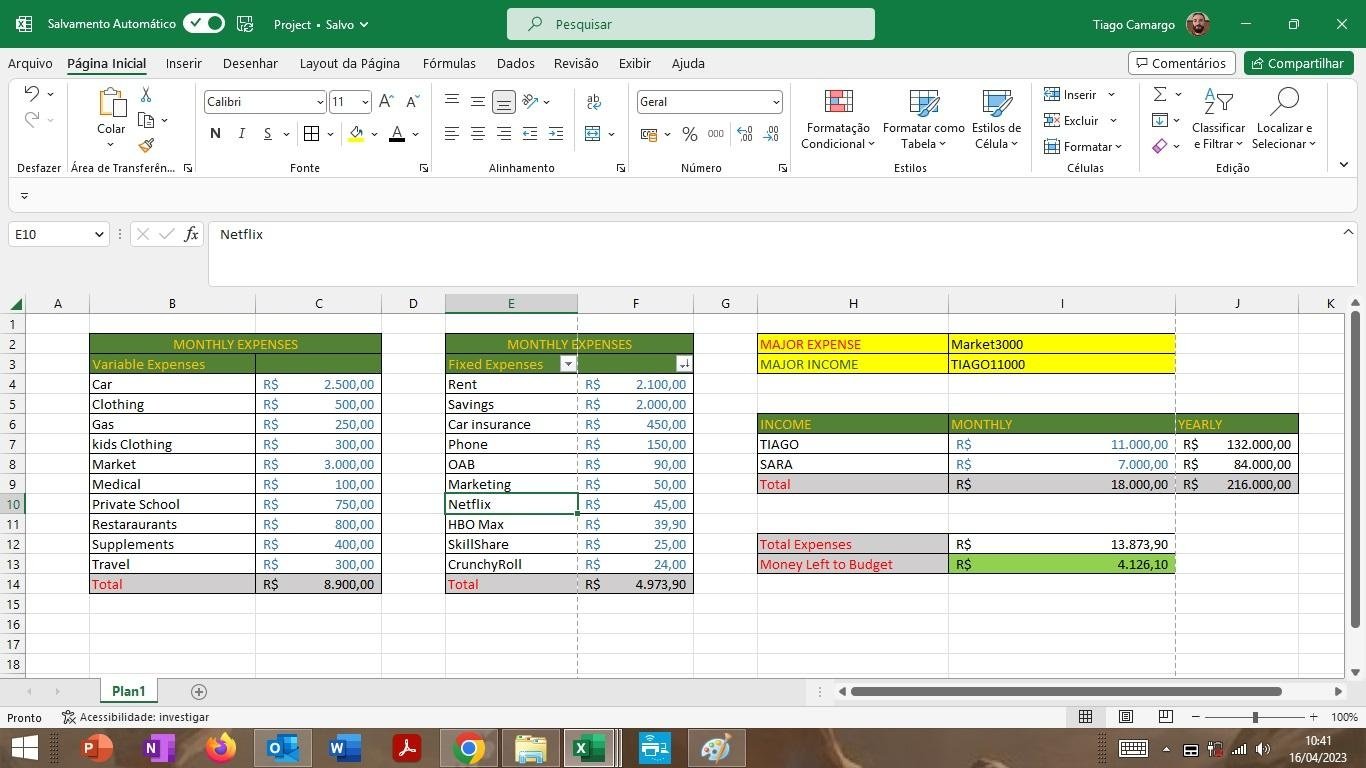Open the AutoSum function
Viewport: 1366px width, 768px height.
click(x=1160, y=93)
